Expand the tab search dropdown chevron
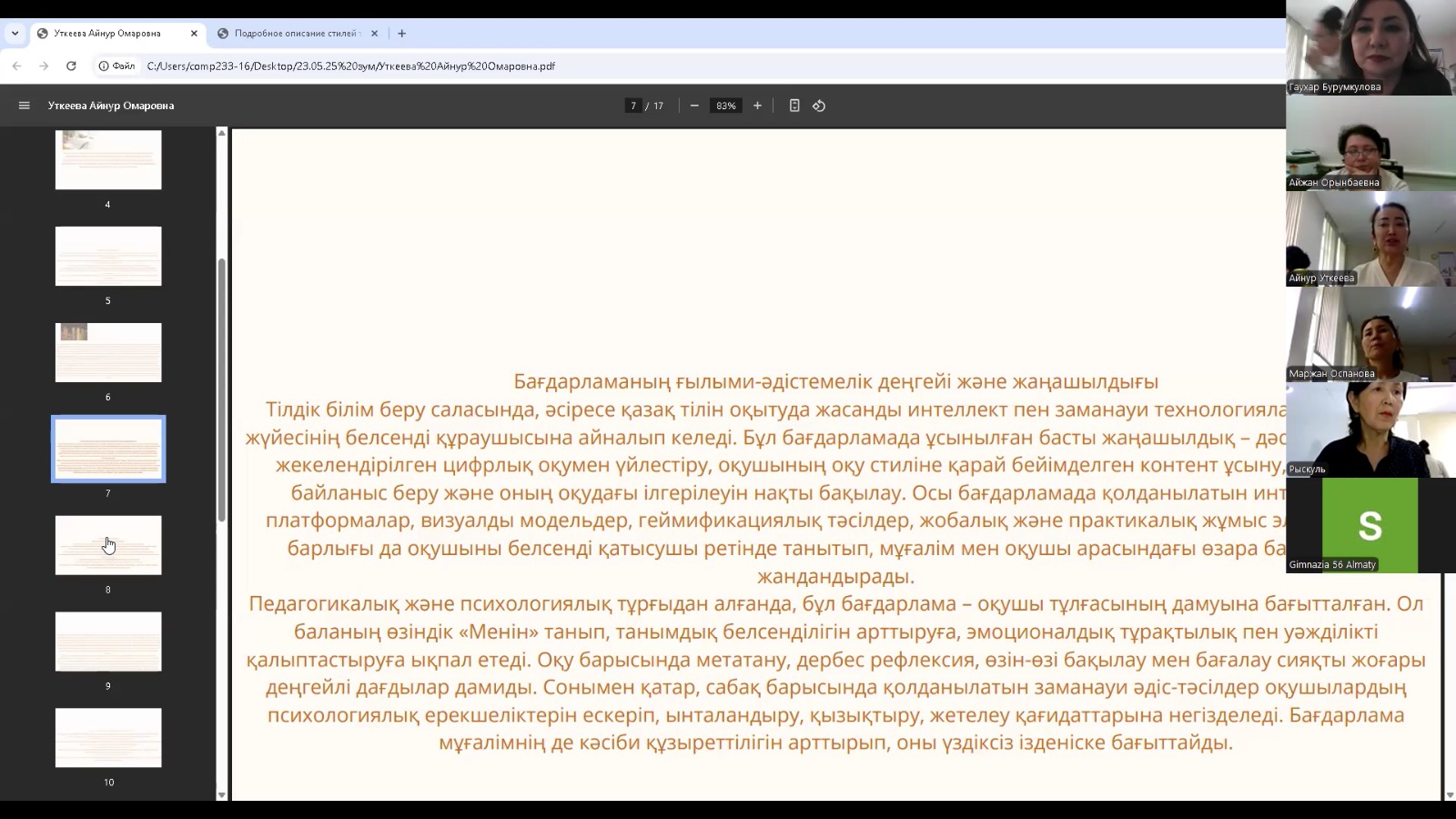This screenshot has height=819, width=1456. (x=15, y=34)
